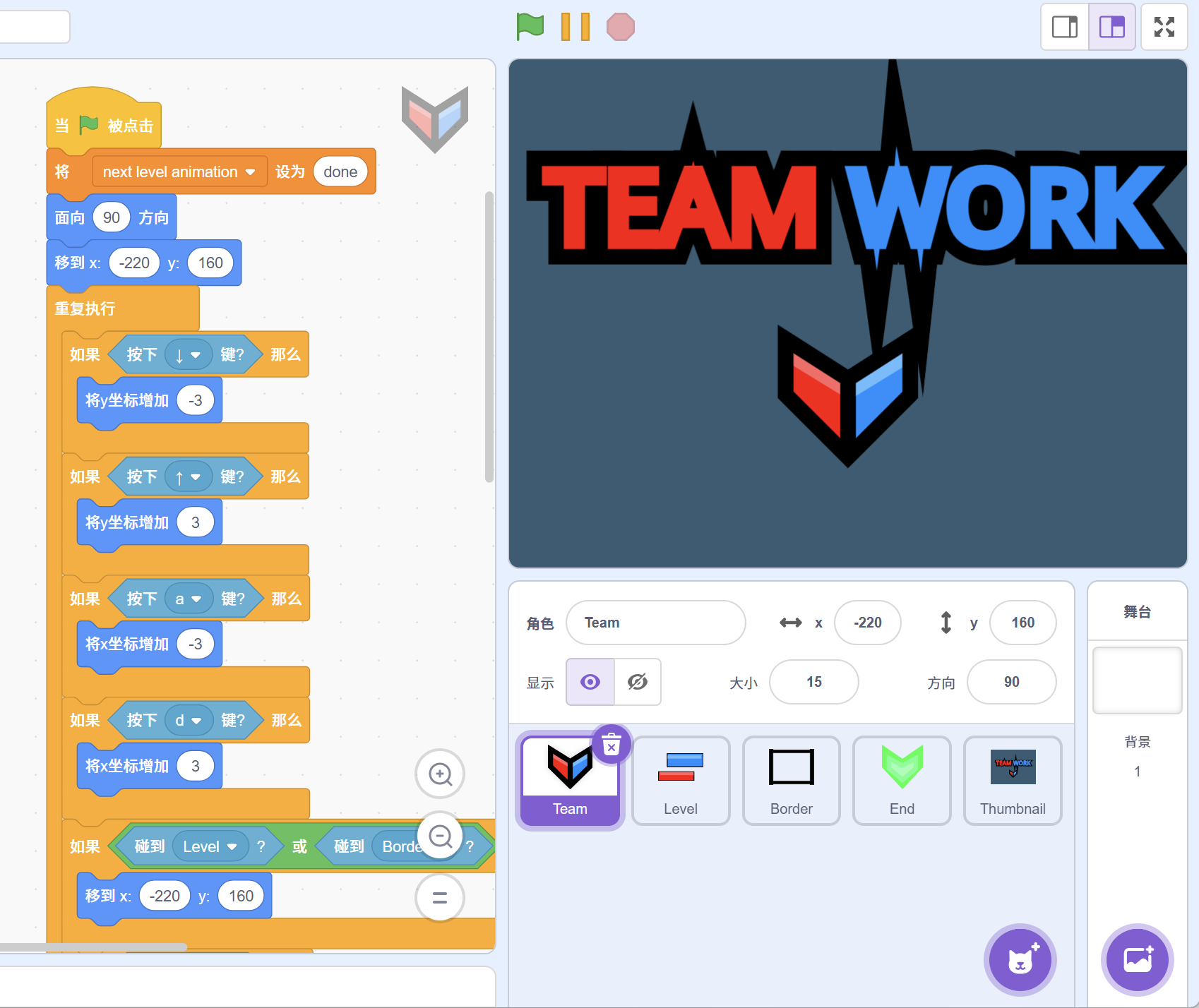Hide the sprite using crossed-eye icon
This screenshot has width=1199, height=1008.
[x=637, y=682]
